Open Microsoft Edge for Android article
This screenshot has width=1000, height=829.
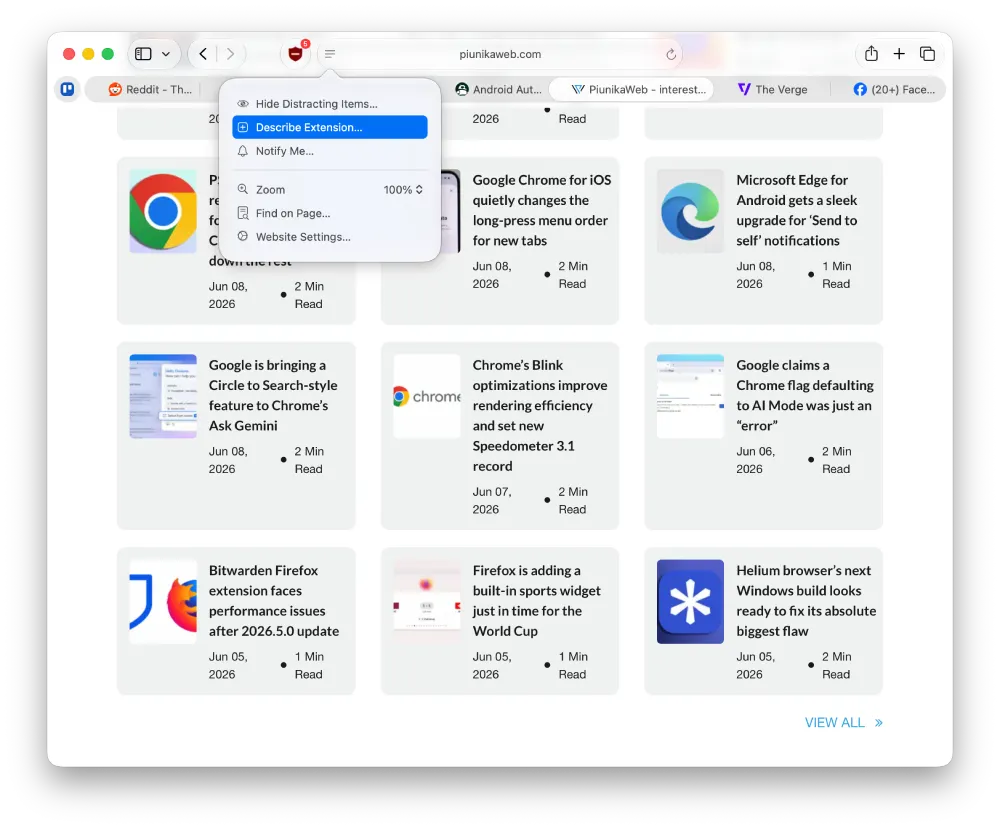click(x=797, y=210)
